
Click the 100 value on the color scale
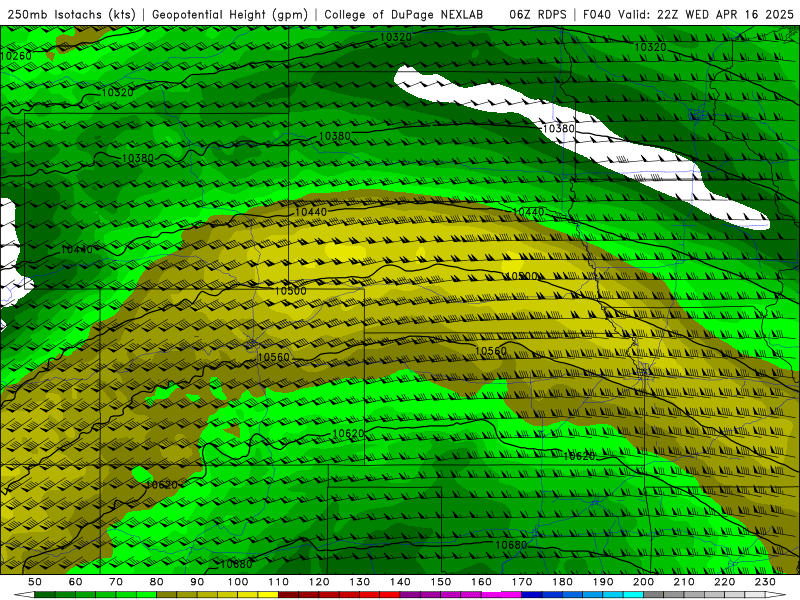tap(238, 582)
